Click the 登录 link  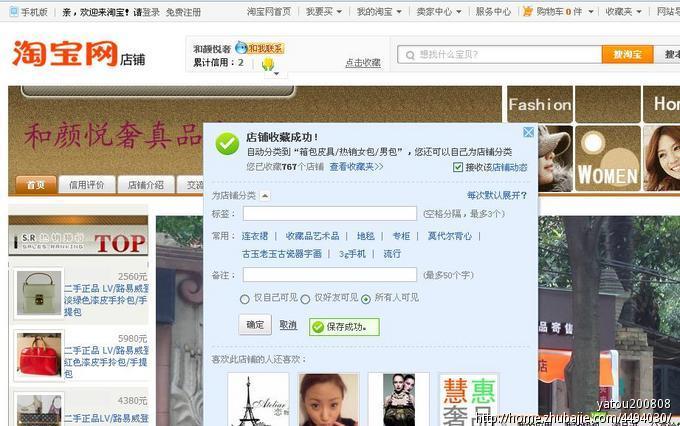[151, 12]
